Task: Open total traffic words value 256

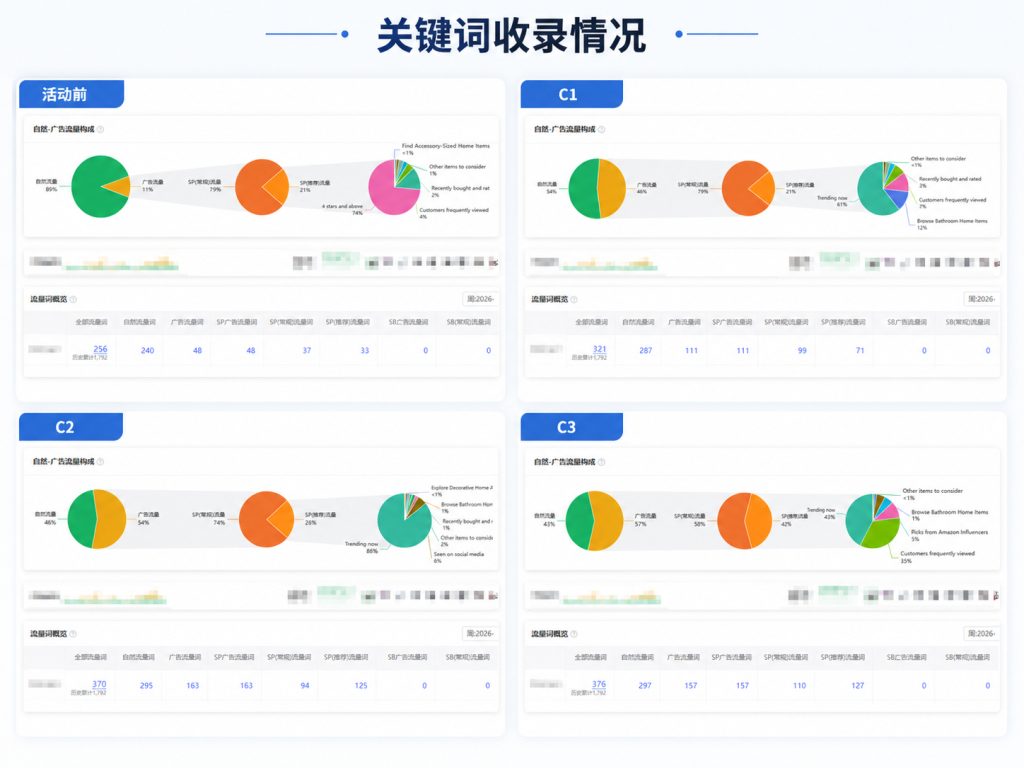Action: coord(101,349)
